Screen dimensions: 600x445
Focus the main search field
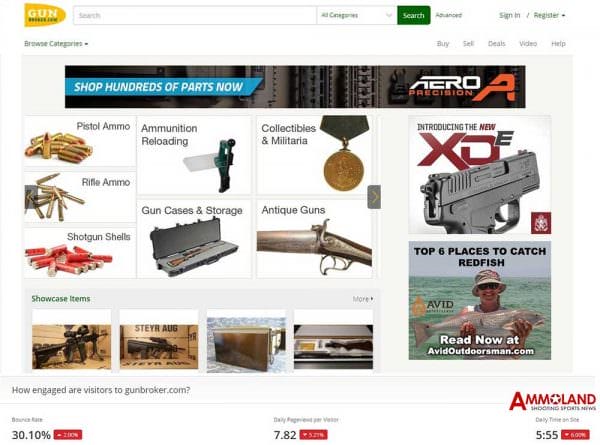click(195, 15)
